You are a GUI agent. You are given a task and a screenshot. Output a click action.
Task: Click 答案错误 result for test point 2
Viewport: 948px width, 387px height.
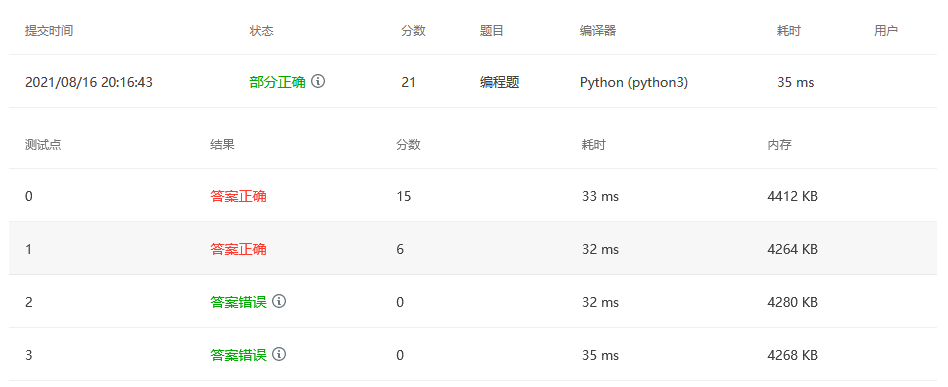click(238, 302)
